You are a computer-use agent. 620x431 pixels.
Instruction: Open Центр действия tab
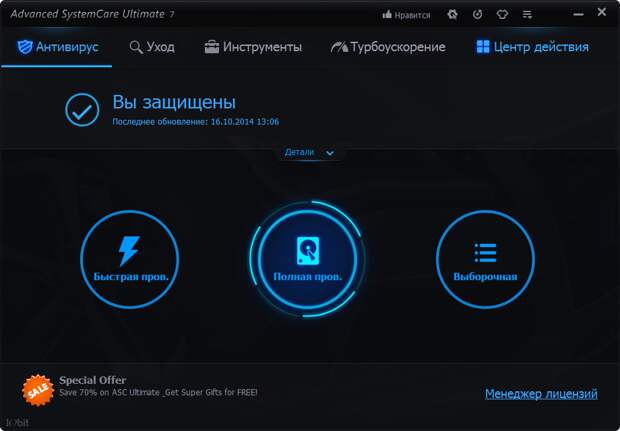tap(532, 47)
